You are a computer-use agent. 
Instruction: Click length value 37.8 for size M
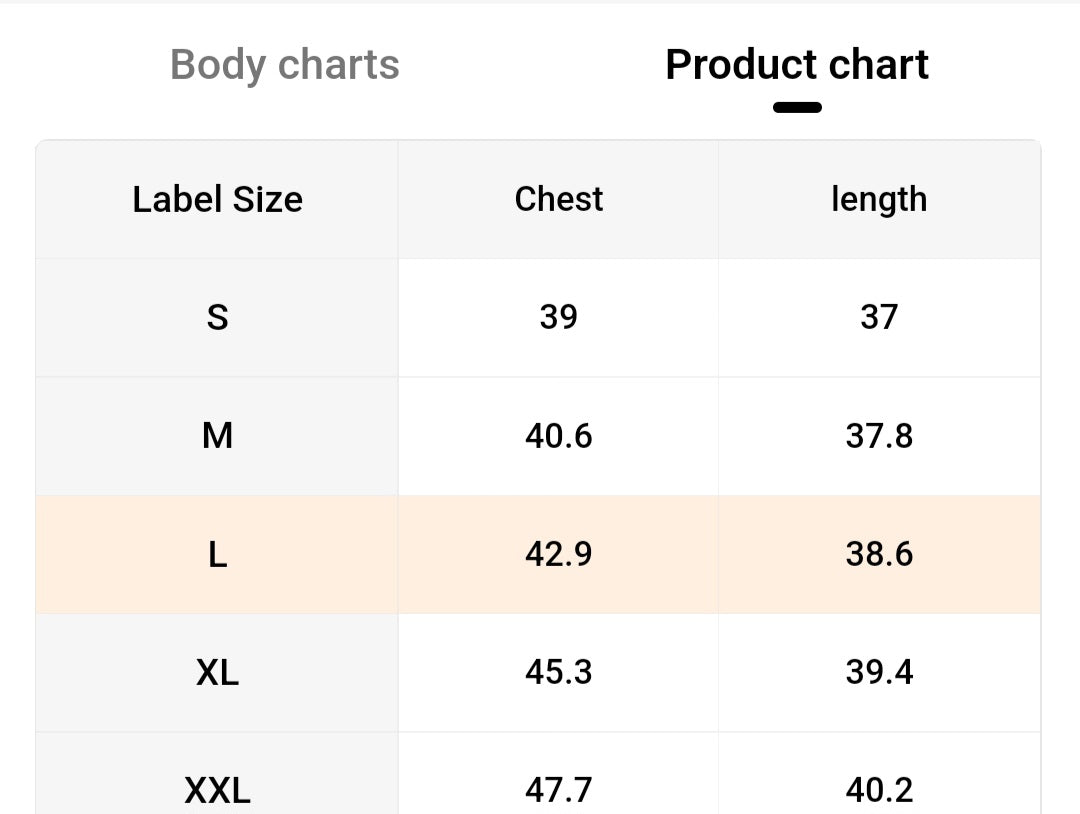879,436
